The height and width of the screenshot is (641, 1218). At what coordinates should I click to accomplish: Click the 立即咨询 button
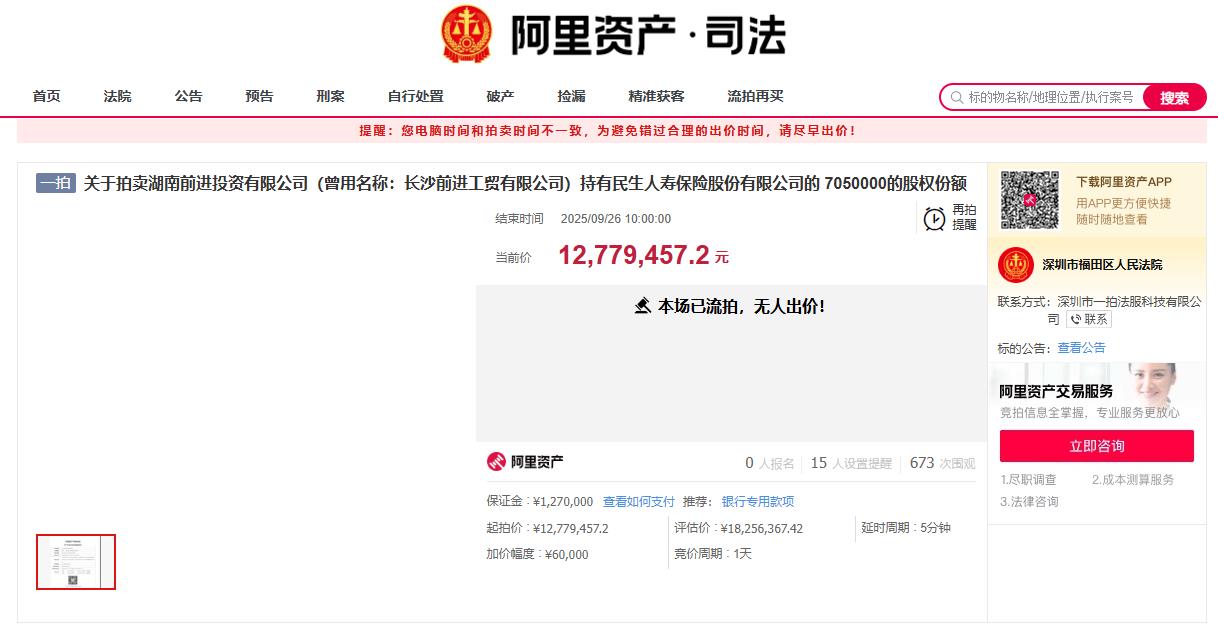[x=1097, y=446]
